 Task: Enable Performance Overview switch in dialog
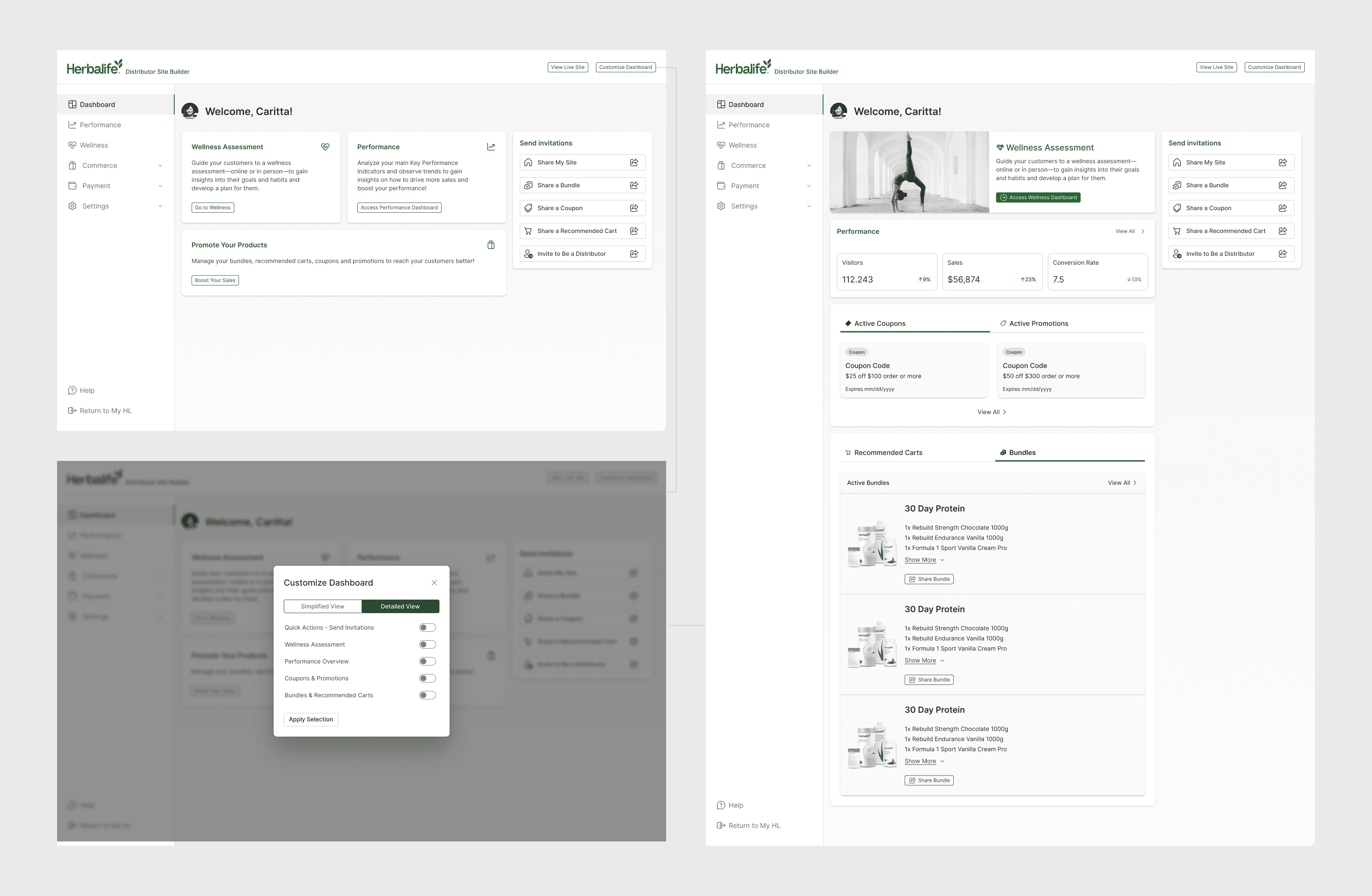[427, 661]
